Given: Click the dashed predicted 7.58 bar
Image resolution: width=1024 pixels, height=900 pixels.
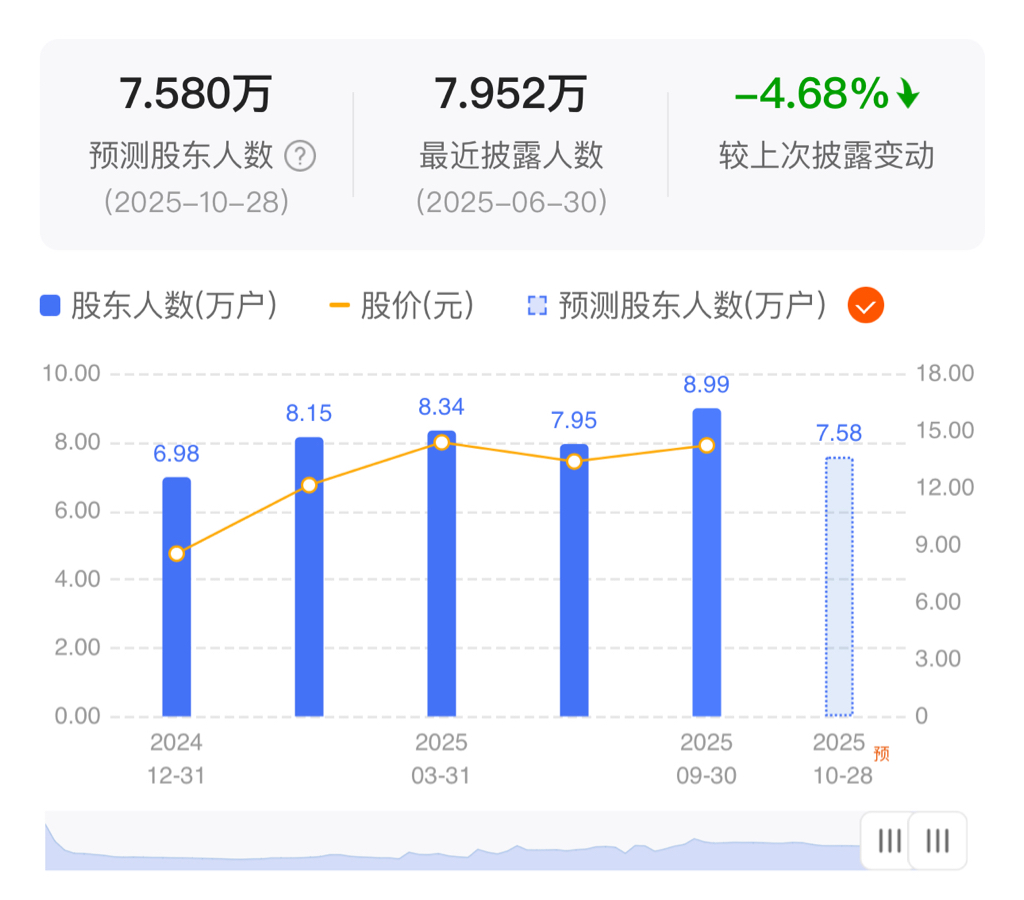Looking at the screenshot, I should (x=839, y=587).
